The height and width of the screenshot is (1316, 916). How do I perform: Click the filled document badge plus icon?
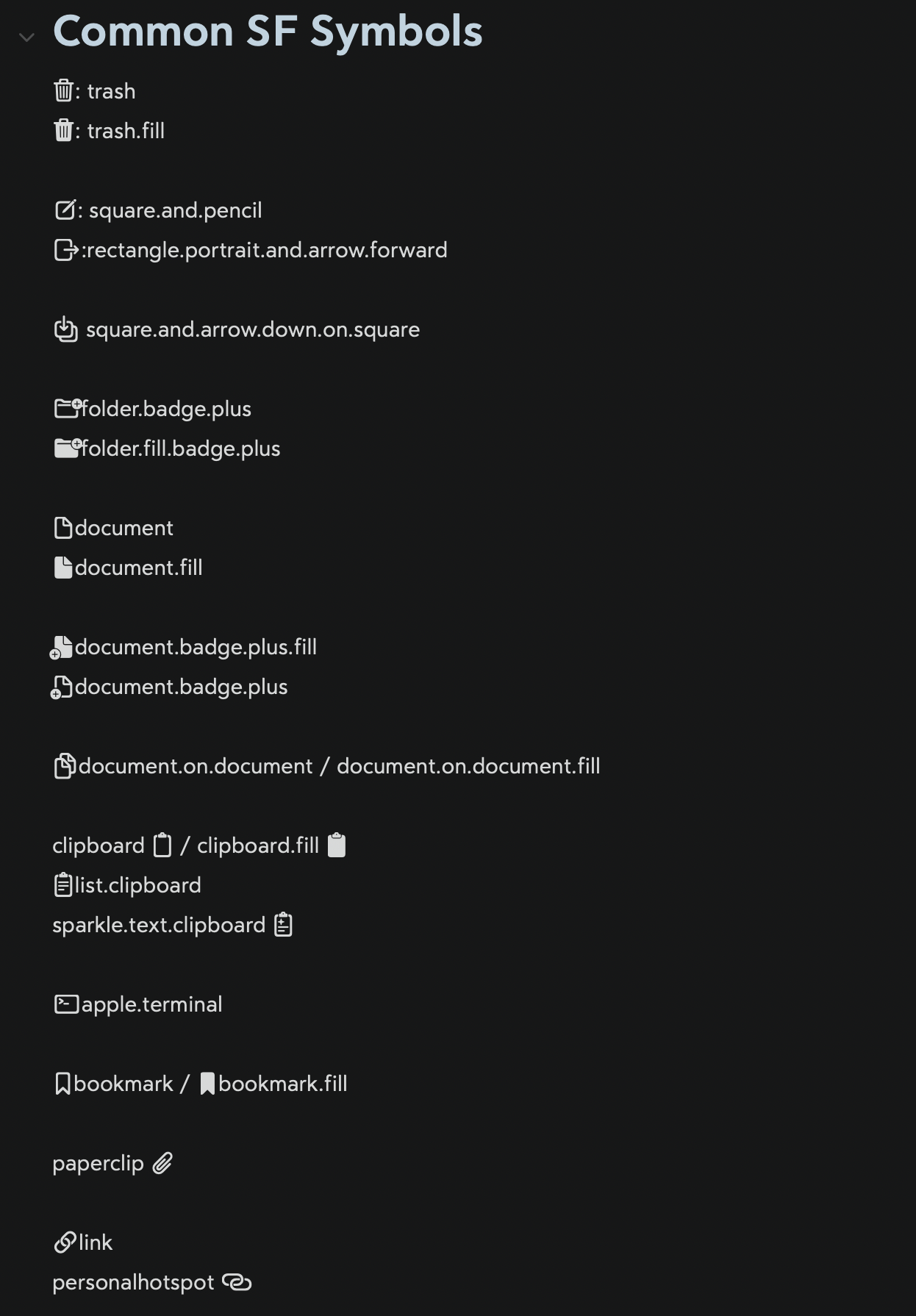tap(62, 648)
